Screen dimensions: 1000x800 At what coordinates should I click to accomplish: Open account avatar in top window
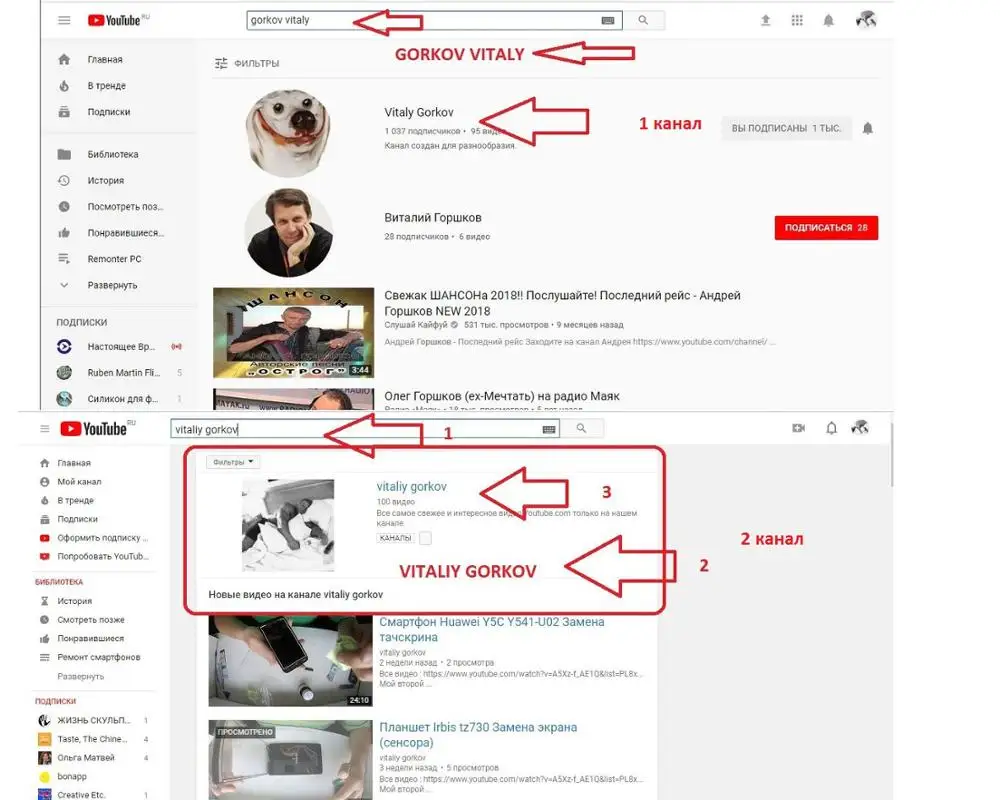point(866,20)
